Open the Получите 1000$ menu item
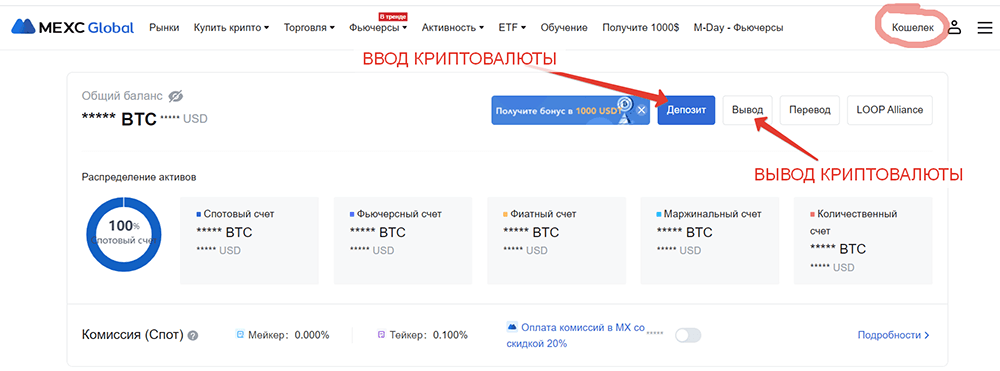1000x371 pixels. tap(640, 27)
